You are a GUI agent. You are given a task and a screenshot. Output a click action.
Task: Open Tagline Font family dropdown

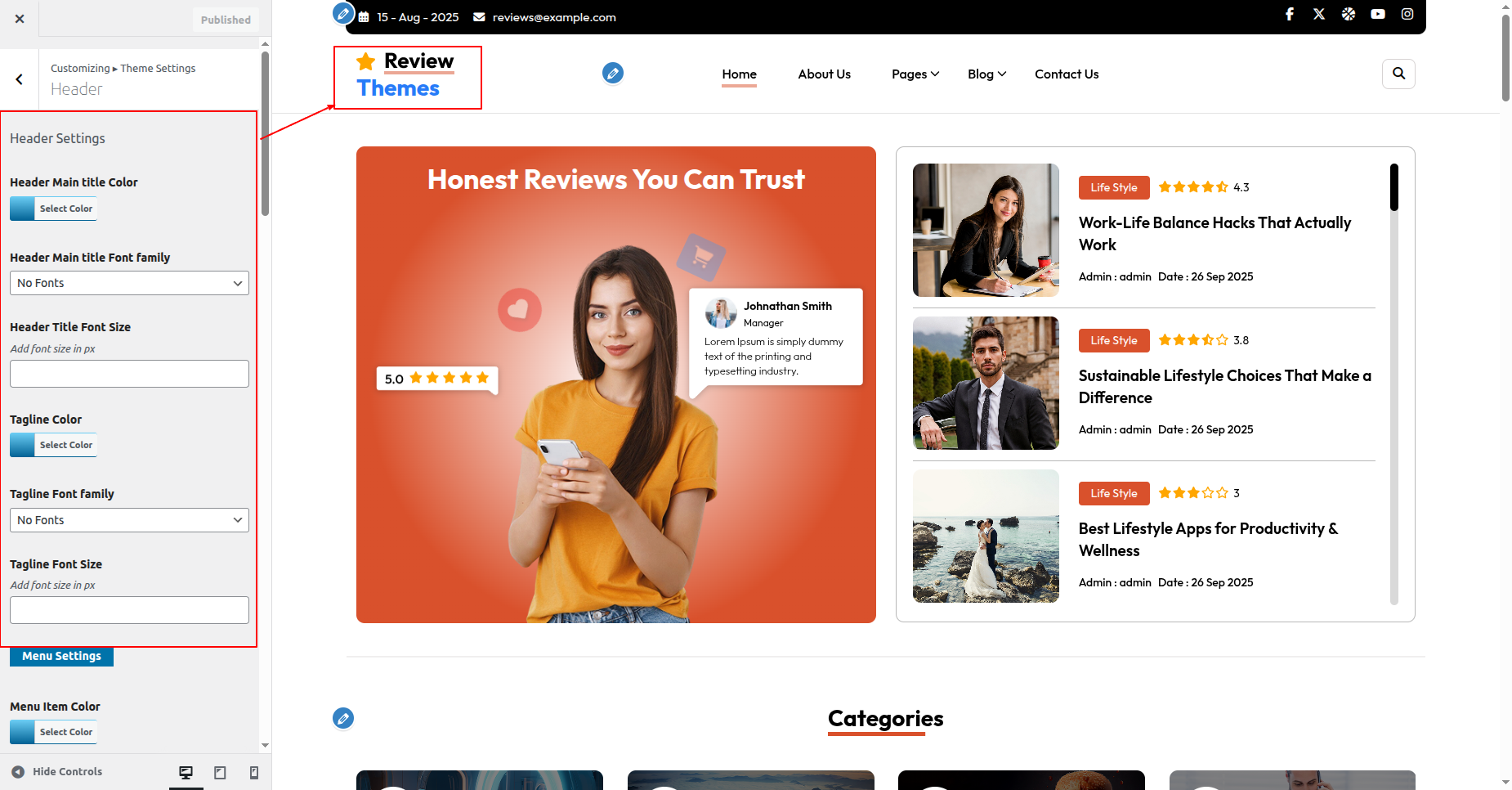point(129,520)
